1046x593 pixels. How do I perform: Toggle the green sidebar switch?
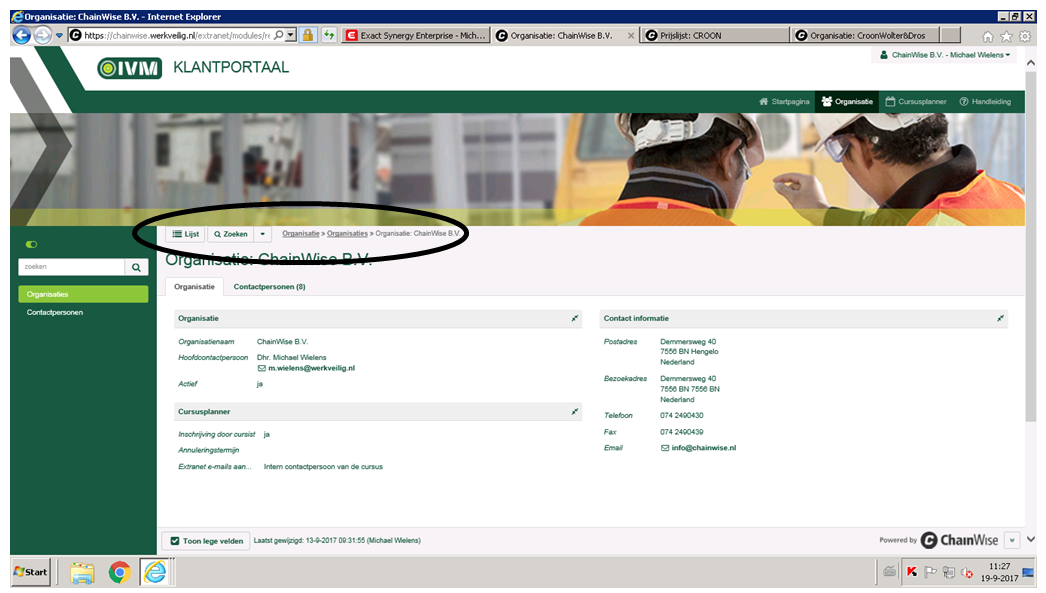coord(31,244)
